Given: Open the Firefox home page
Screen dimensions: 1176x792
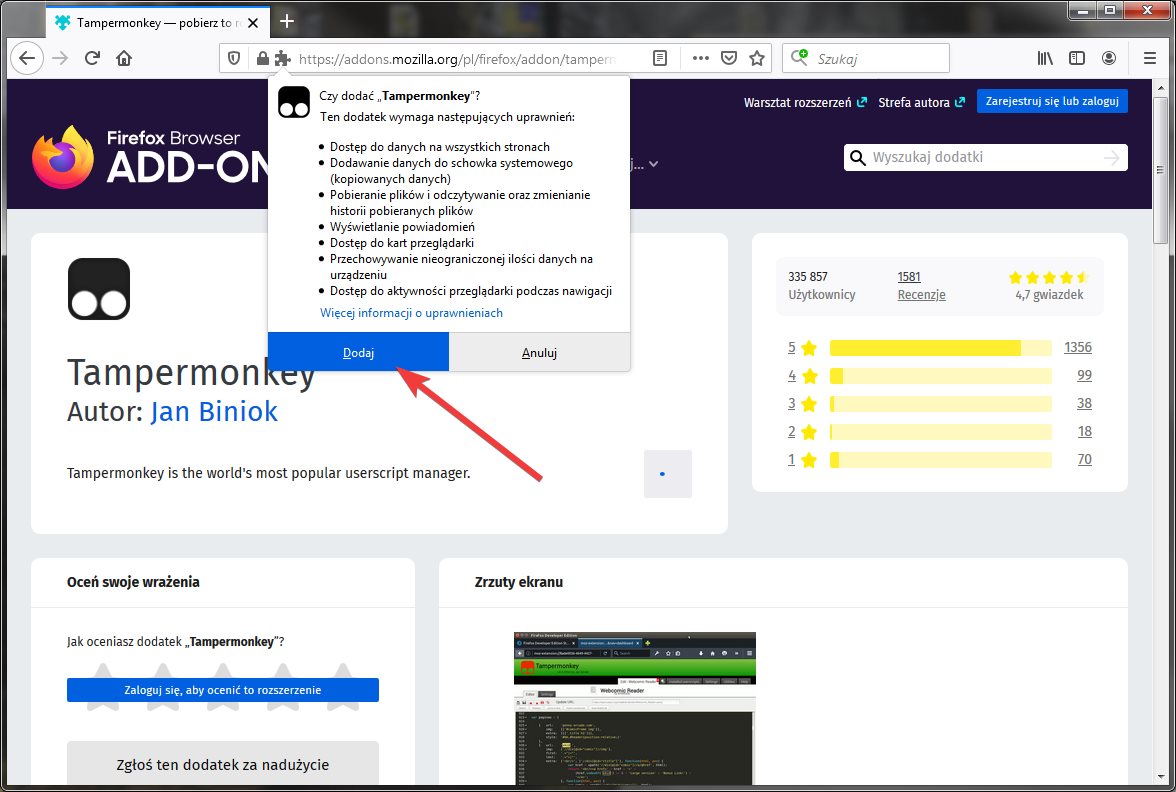Looking at the screenshot, I should click(124, 58).
